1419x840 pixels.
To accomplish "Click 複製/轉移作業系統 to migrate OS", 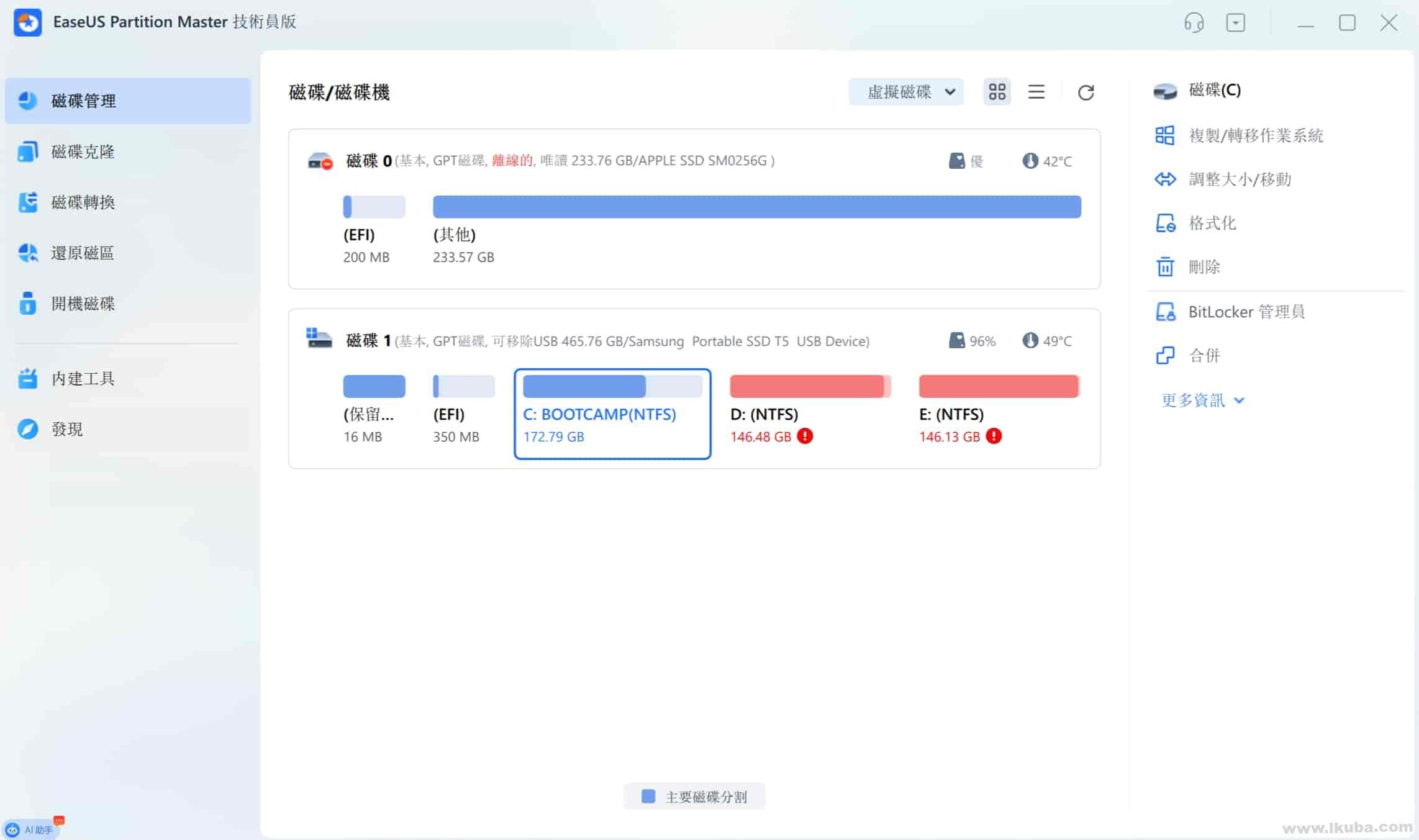I will [x=1256, y=135].
